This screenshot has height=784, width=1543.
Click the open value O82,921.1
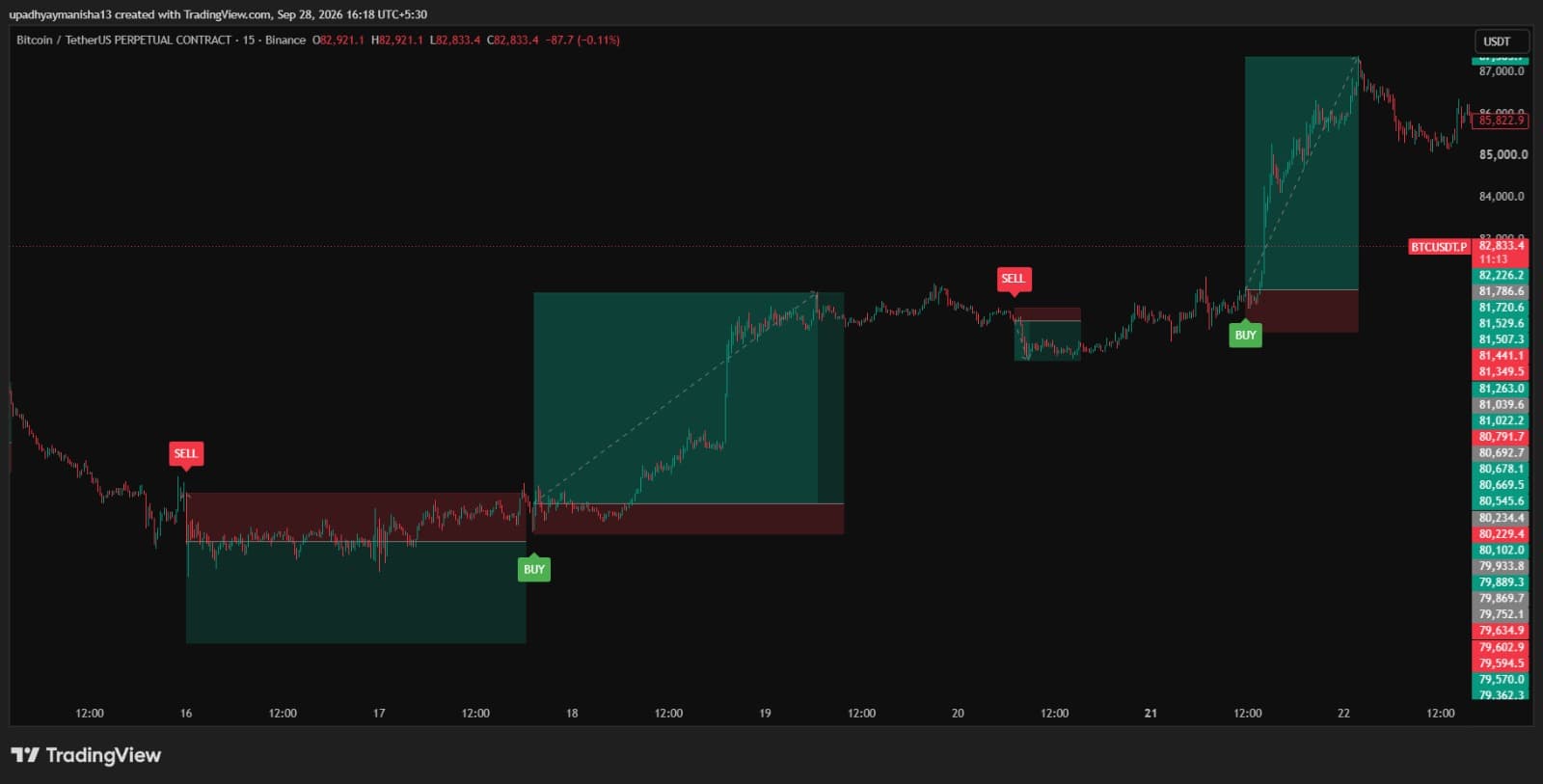[x=338, y=40]
